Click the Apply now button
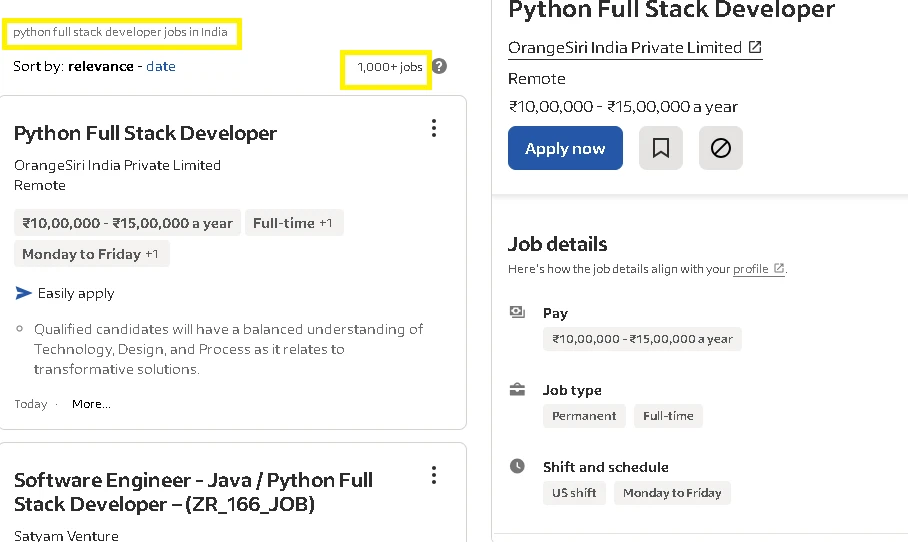This screenshot has height=542, width=908. click(565, 148)
